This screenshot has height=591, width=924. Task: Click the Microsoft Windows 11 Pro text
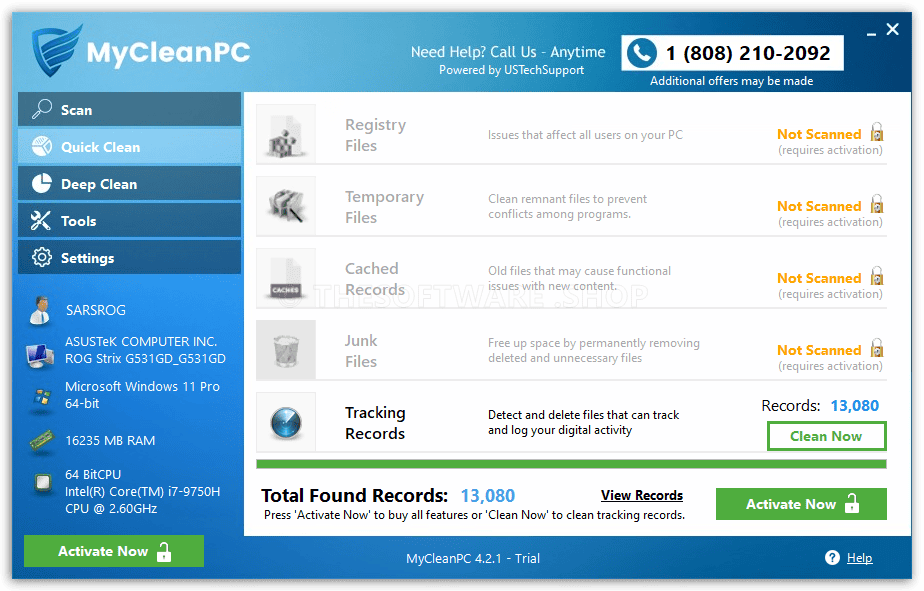(142, 395)
